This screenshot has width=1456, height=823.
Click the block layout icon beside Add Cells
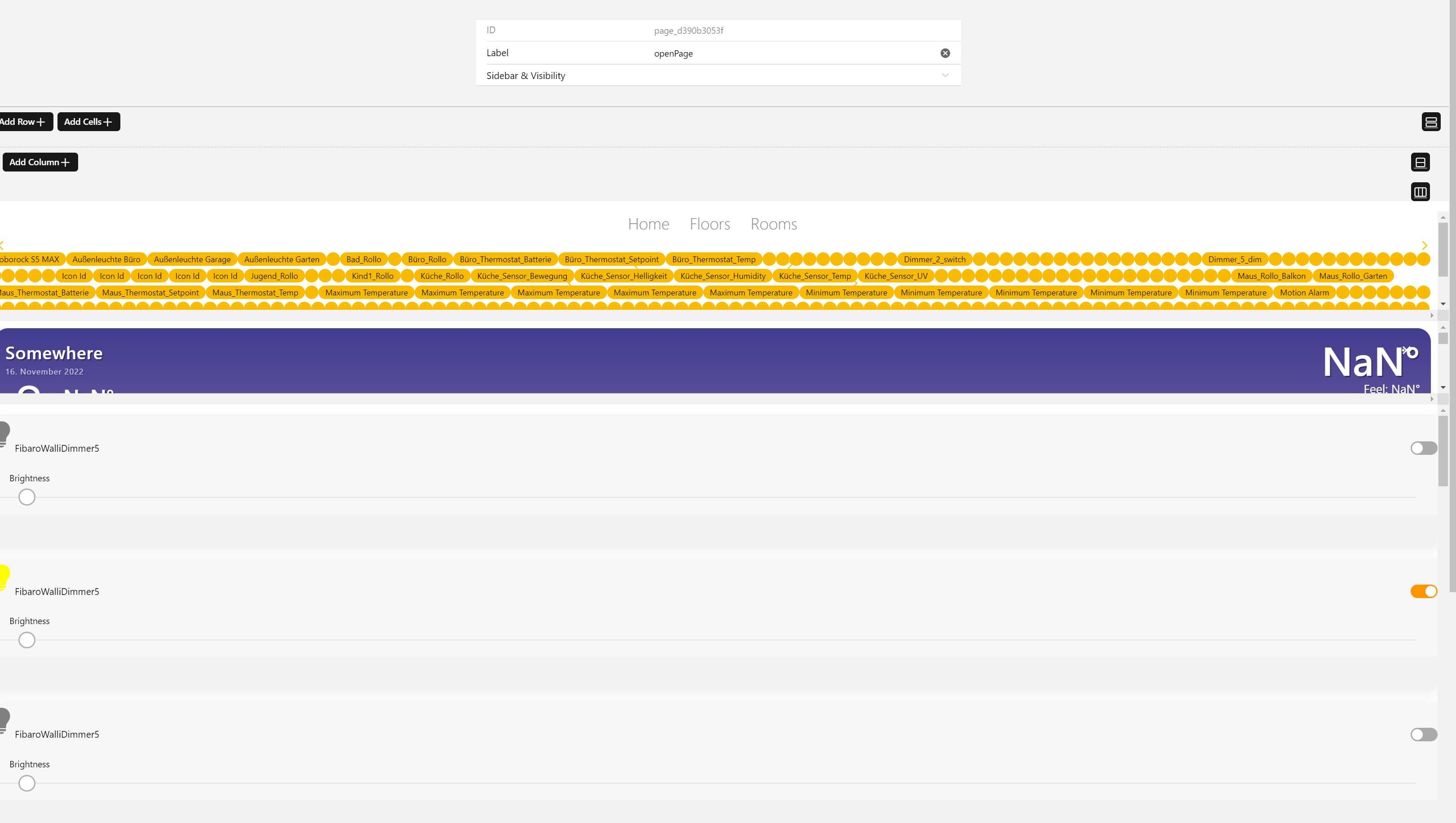1430,122
